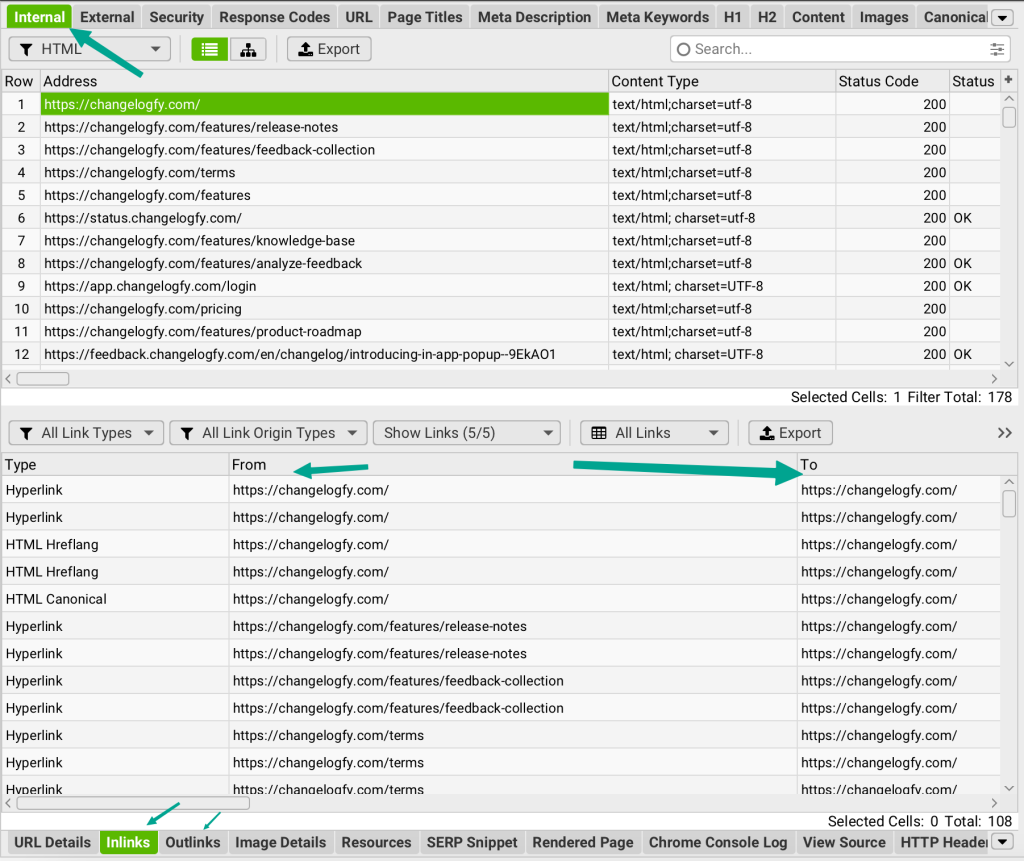Select https://changelogfy.com/features/analyze-feedback row
Screen dimensions: 1024x861
pyautogui.click(x=325, y=263)
